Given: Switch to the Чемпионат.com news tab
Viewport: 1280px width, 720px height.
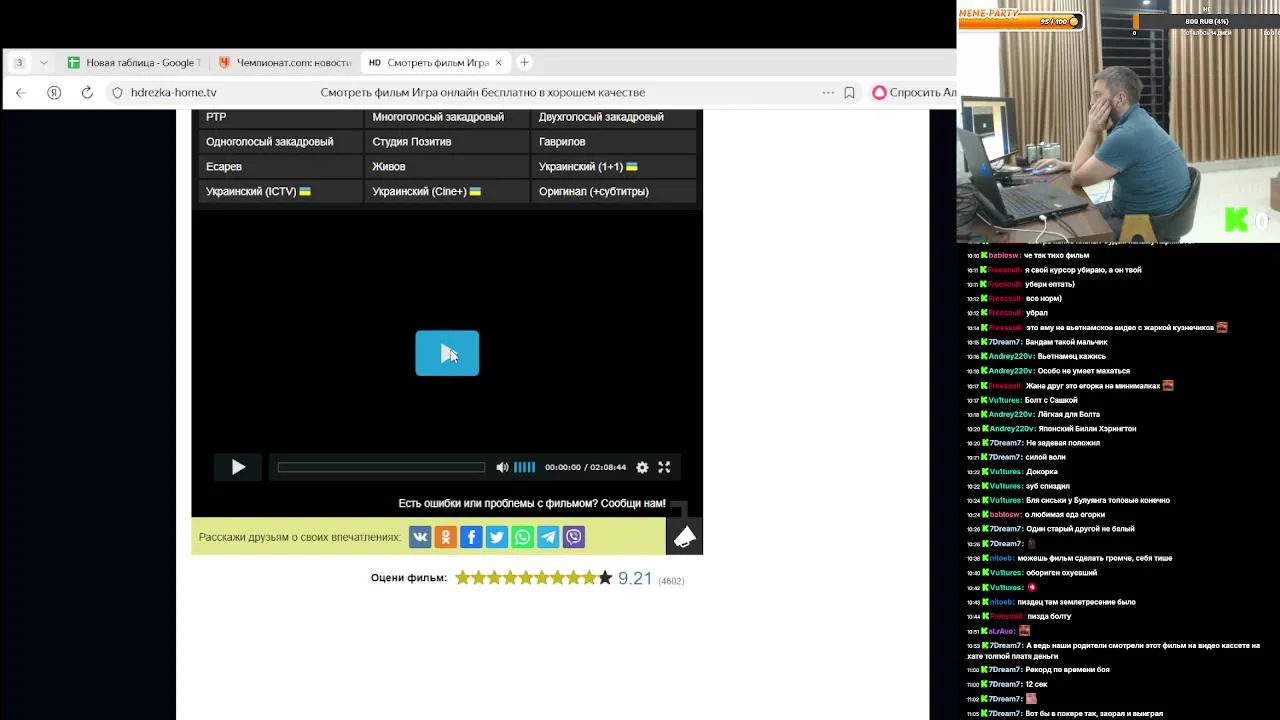Looking at the screenshot, I should (x=284, y=62).
